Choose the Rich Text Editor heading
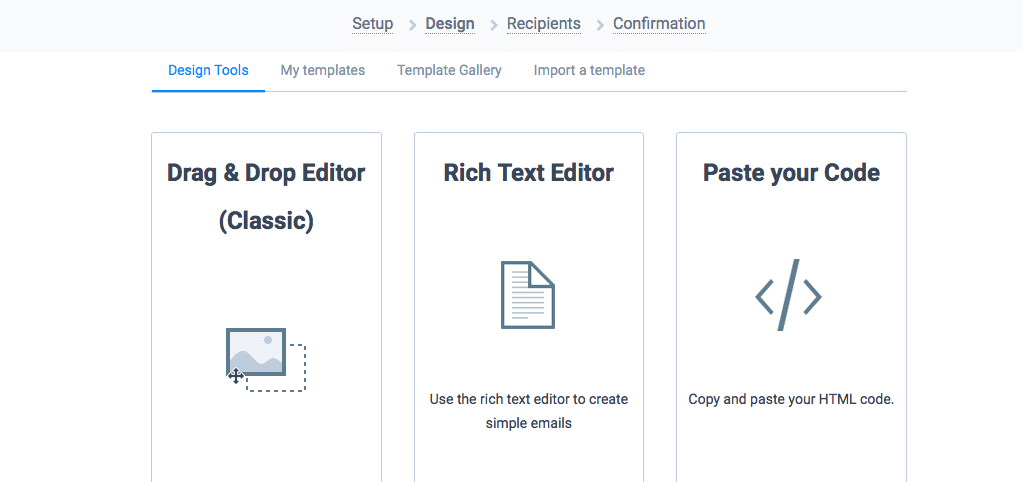The image size is (1023, 482). point(528,173)
